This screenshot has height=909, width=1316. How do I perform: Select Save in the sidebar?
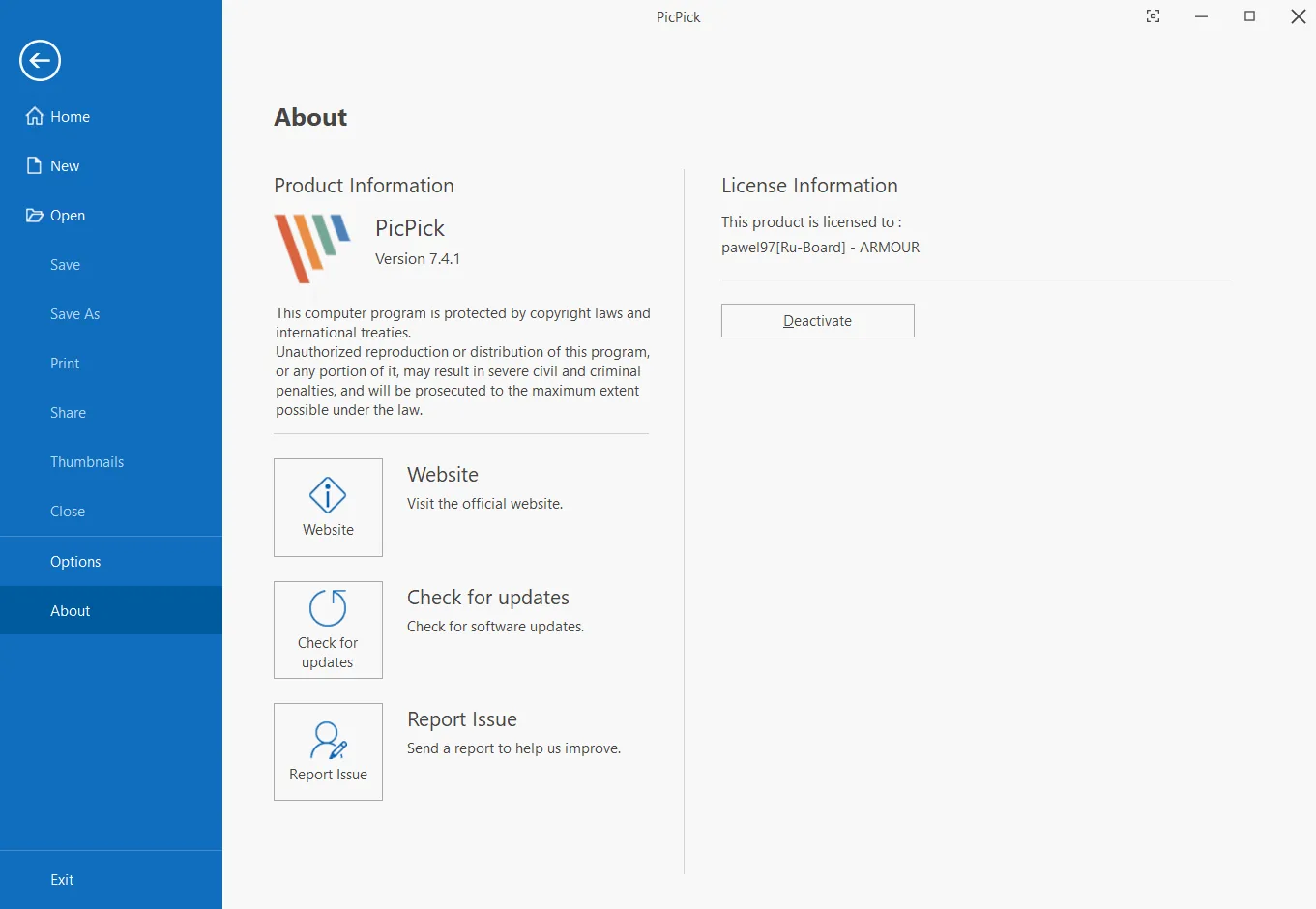[x=111, y=264]
